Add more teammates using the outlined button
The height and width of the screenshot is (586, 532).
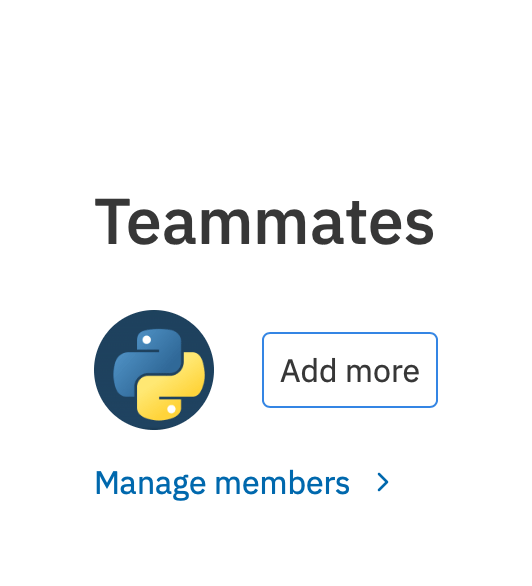tap(350, 370)
